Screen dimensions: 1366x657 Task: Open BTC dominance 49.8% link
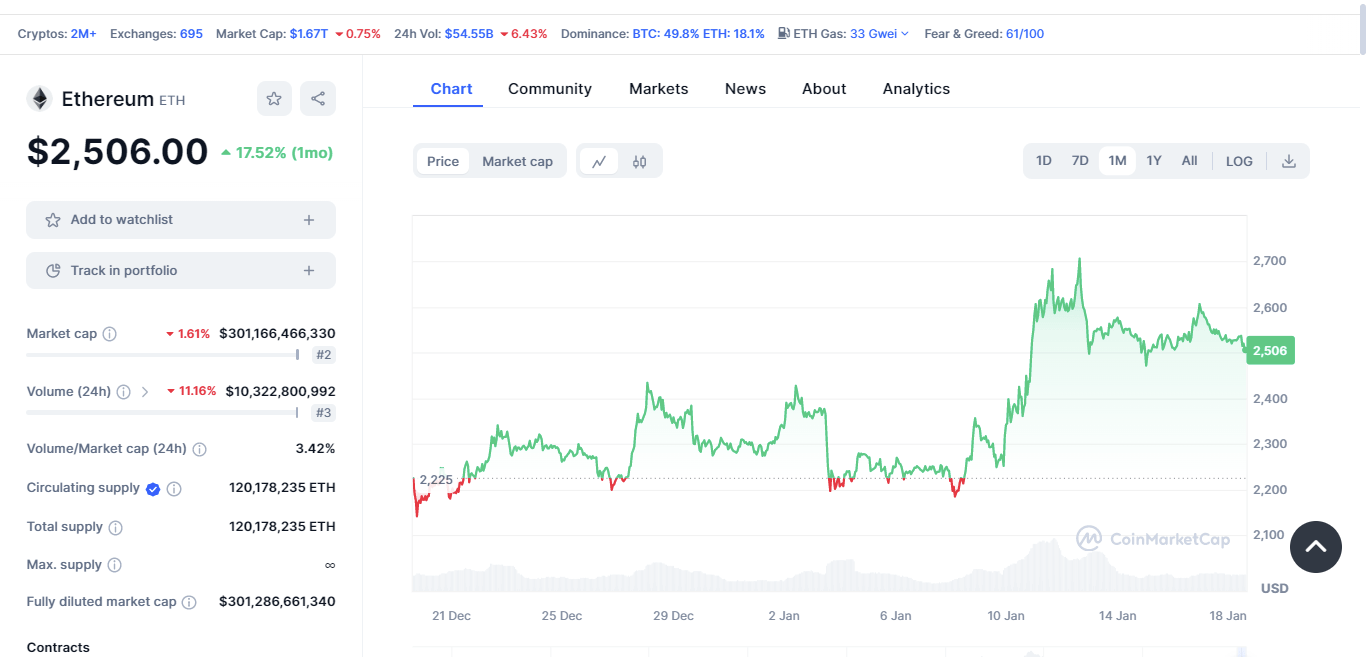(x=664, y=34)
